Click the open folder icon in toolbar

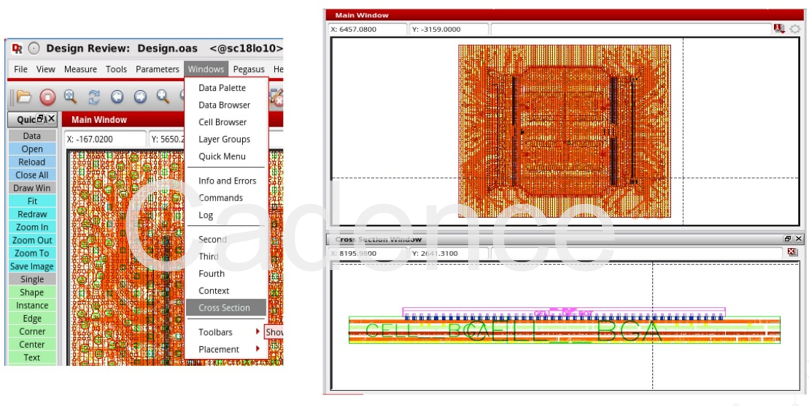23,97
